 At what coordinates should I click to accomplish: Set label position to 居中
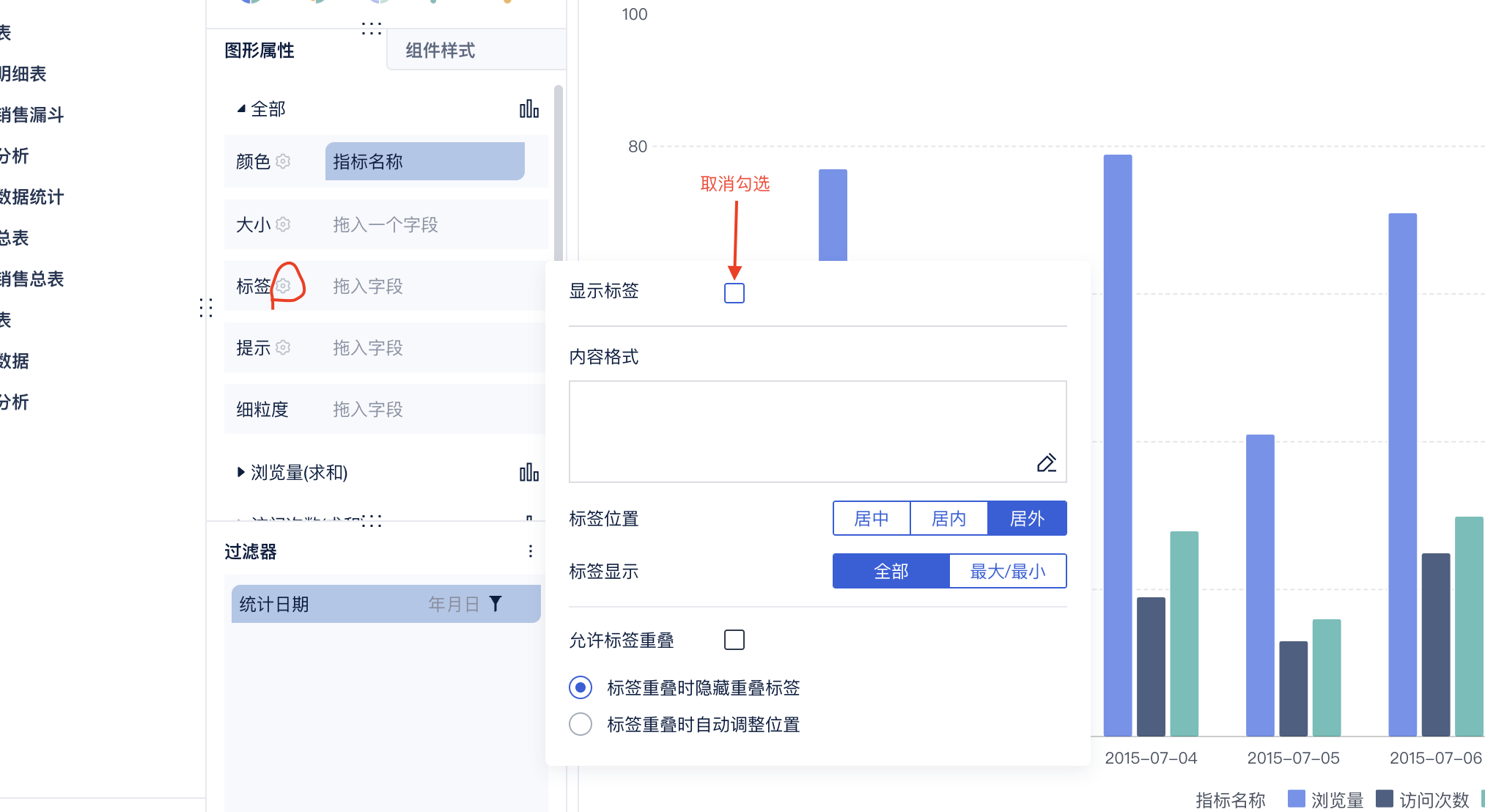tap(872, 519)
